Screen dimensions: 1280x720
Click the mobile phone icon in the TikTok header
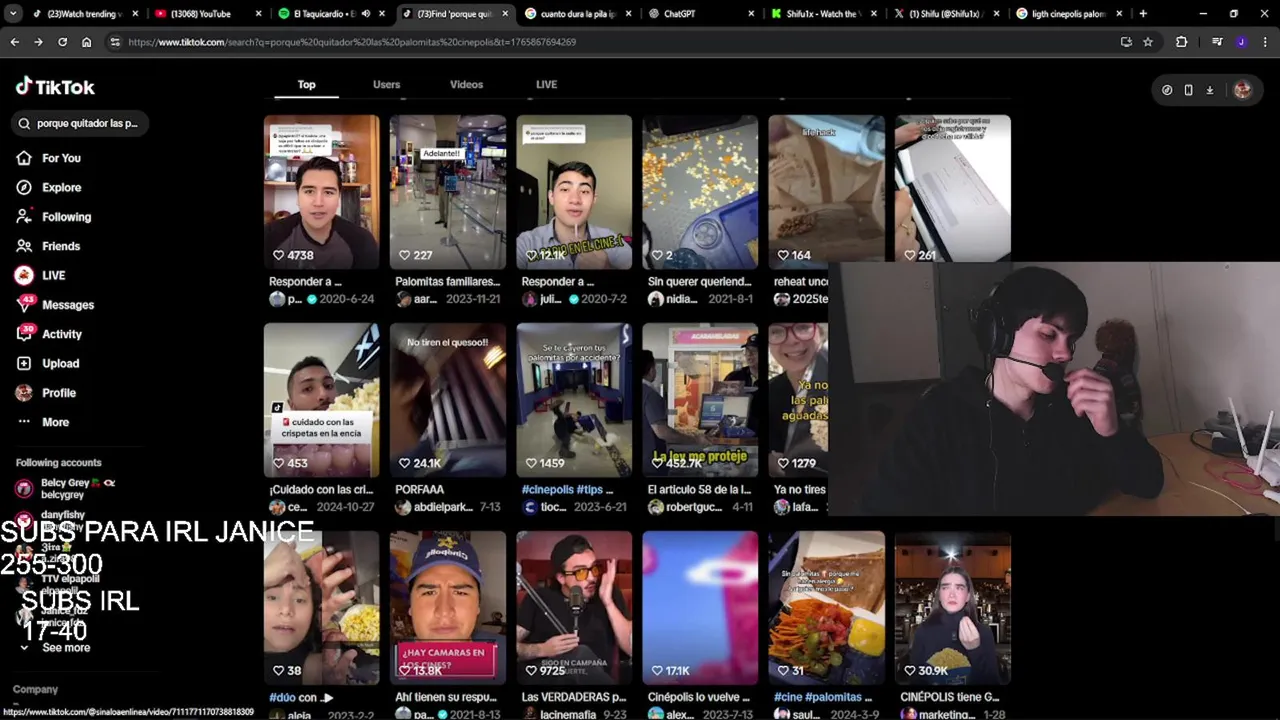coord(1188,90)
